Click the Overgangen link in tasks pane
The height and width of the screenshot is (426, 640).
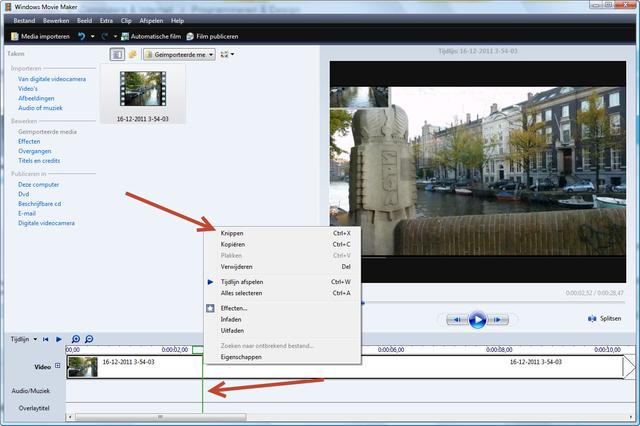37,151
